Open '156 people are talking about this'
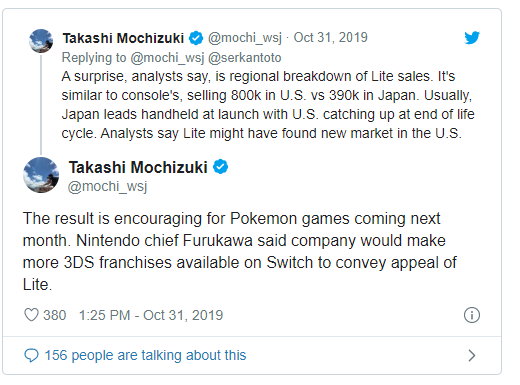This screenshot has width=520, height=385. (145, 355)
